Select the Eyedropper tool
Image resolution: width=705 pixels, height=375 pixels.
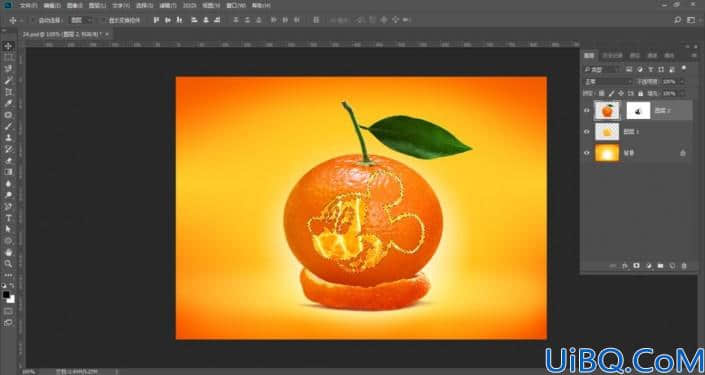click(x=9, y=103)
